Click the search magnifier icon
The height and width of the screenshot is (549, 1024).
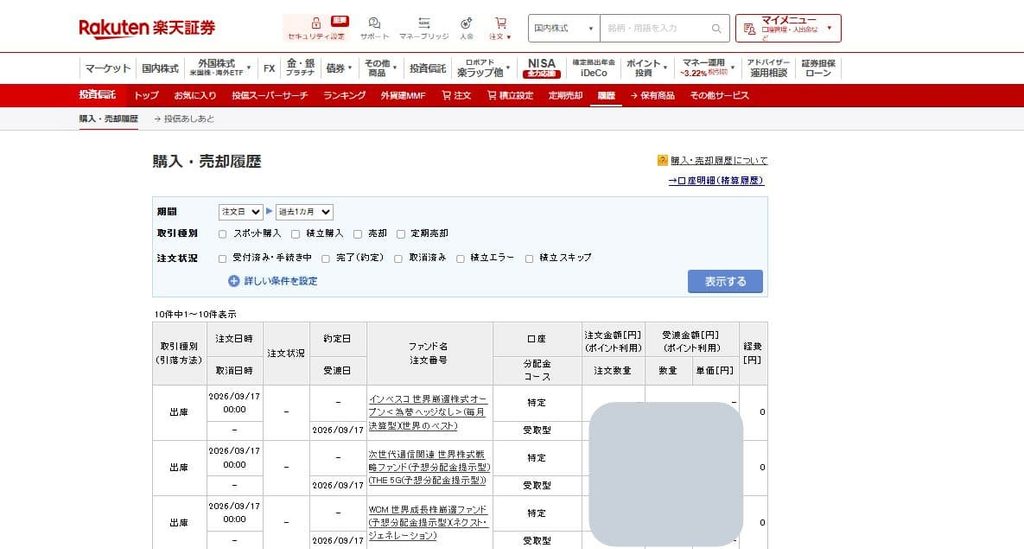tap(716, 29)
